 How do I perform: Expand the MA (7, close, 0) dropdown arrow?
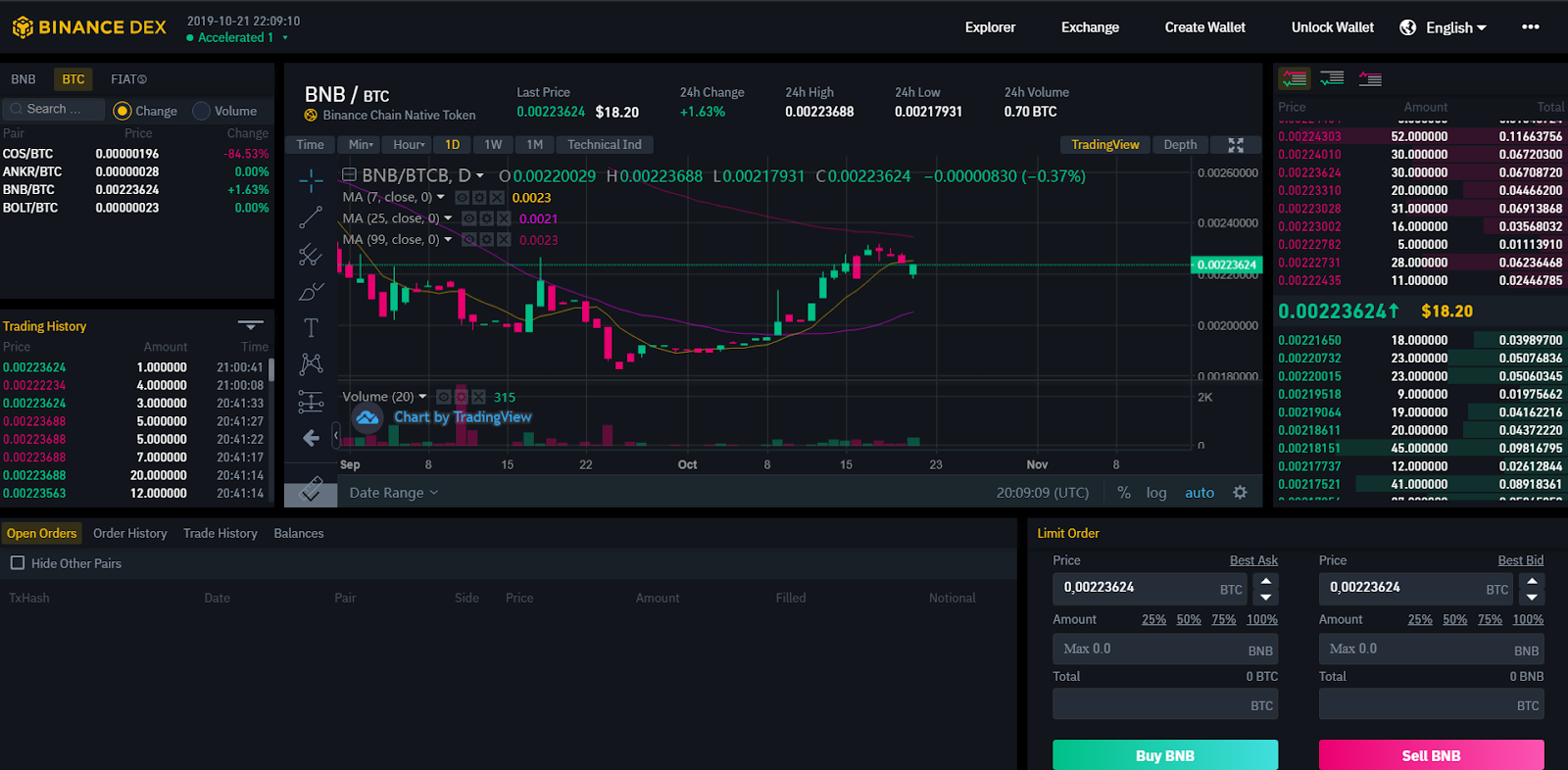[441, 197]
